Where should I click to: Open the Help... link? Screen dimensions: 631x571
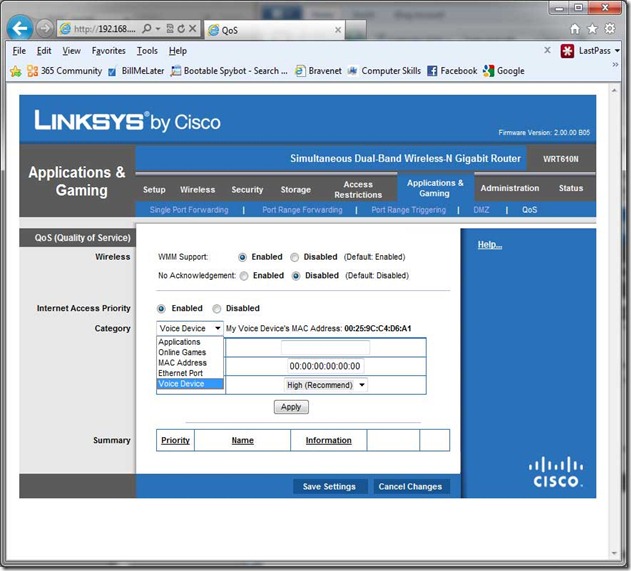pos(490,245)
